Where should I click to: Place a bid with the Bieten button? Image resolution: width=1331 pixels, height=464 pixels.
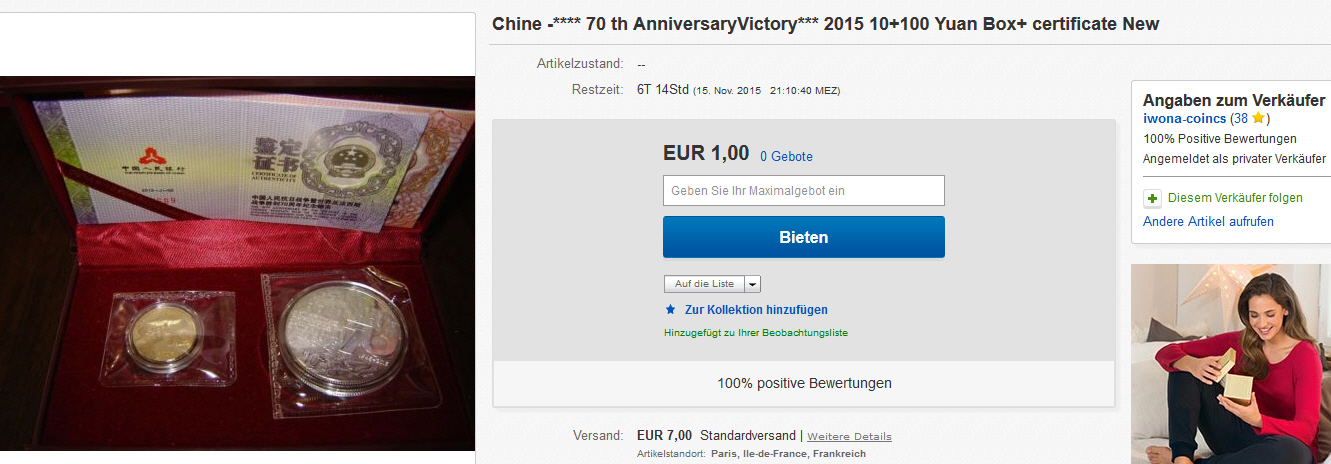pyautogui.click(x=803, y=237)
